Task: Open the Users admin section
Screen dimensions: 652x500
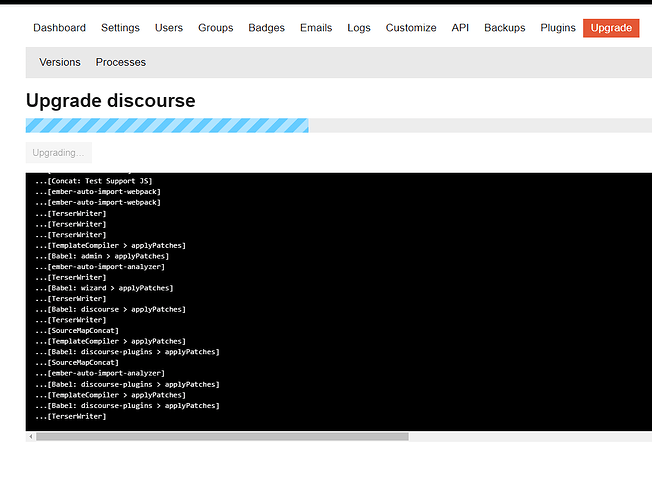Action: pos(169,28)
